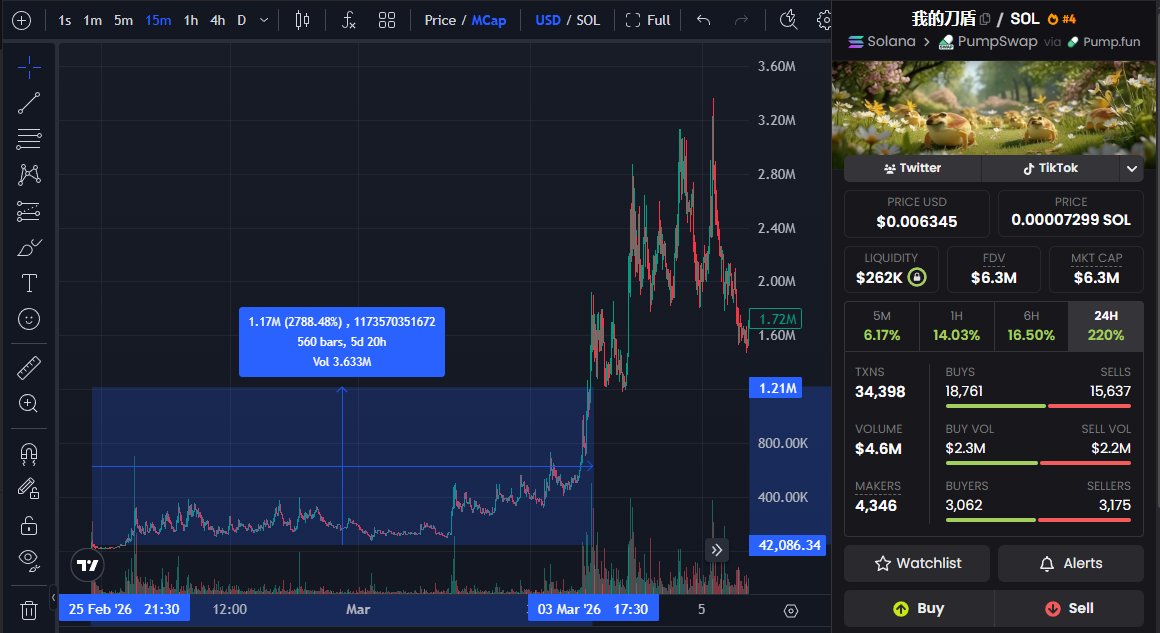Viewport: 1160px width, 633px height.
Task: Copy the token name with copy icon
Action: pyautogui.click(x=985, y=18)
